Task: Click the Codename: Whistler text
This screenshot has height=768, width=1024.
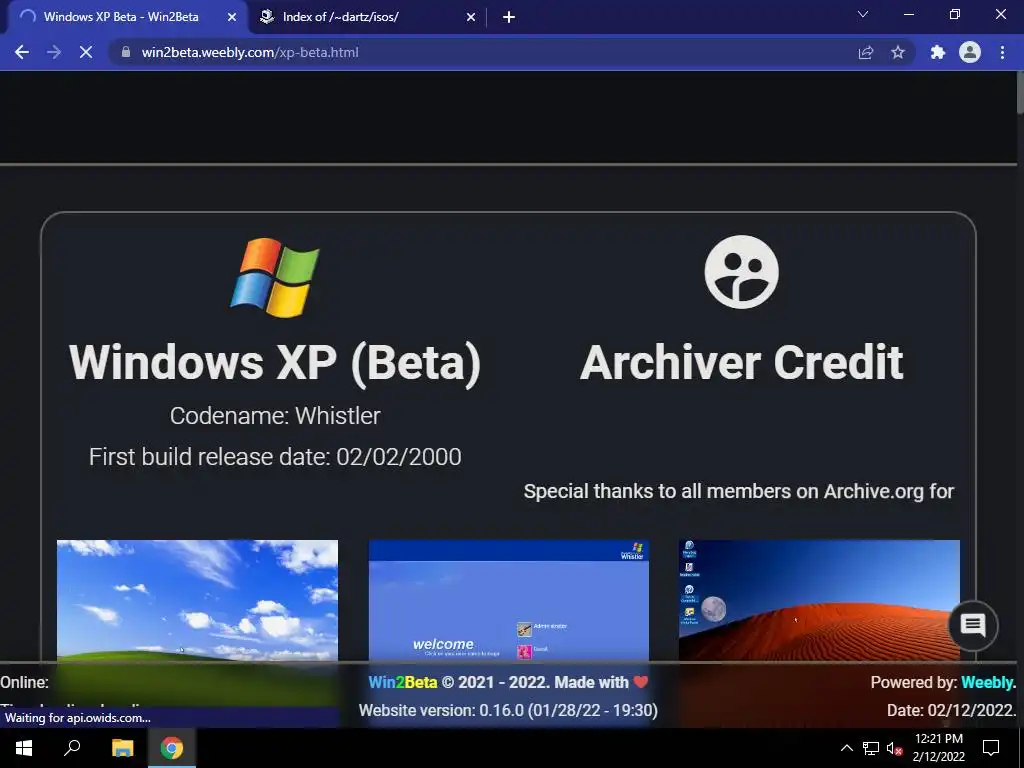Action: point(275,416)
